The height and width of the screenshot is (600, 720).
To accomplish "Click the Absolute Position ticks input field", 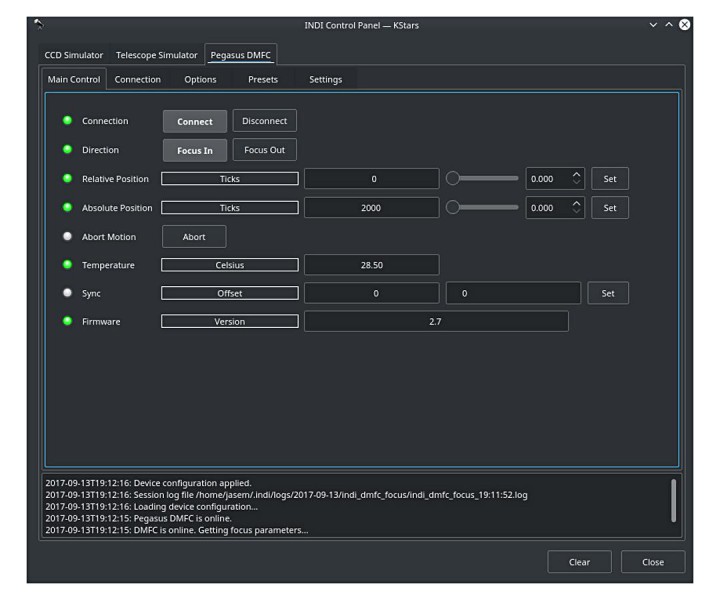I will 371,208.
